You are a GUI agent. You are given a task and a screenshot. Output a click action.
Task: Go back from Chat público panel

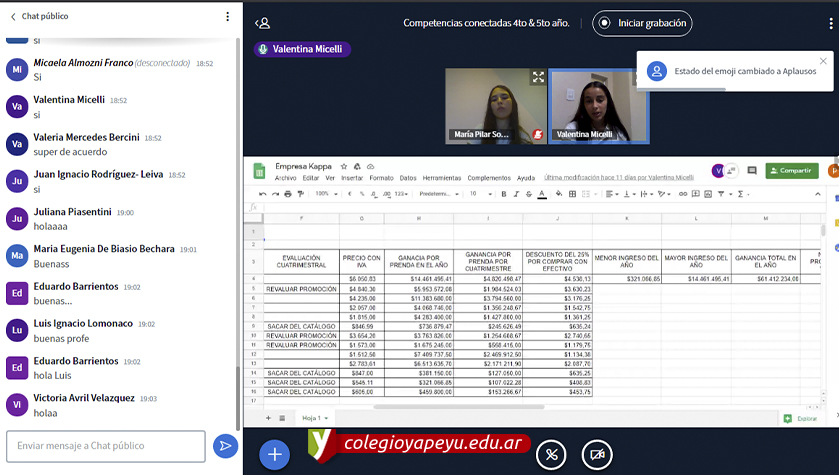point(13,17)
